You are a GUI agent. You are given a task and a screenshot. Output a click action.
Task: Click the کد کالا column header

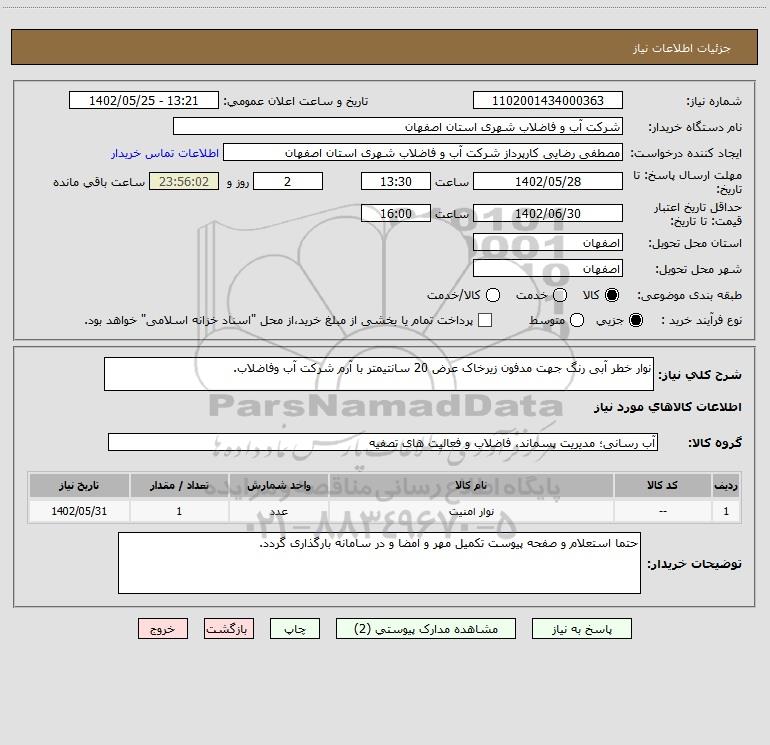click(662, 485)
